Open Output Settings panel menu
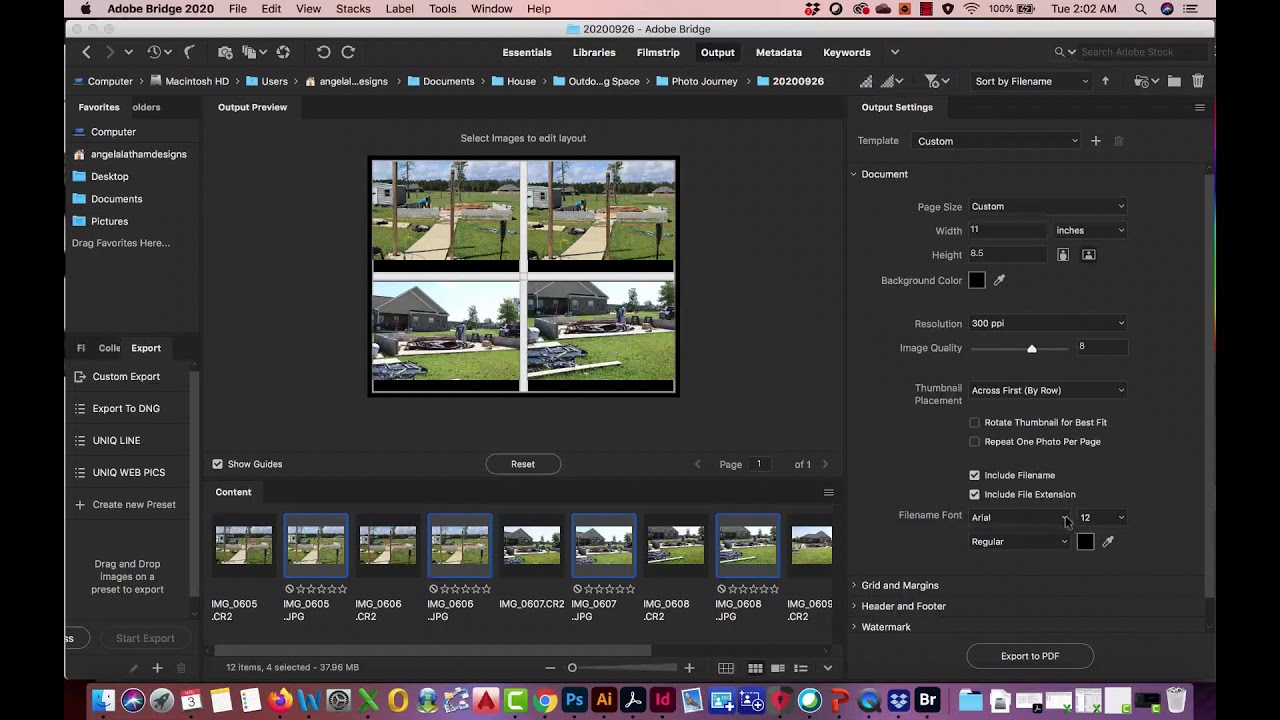 (x=1200, y=107)
